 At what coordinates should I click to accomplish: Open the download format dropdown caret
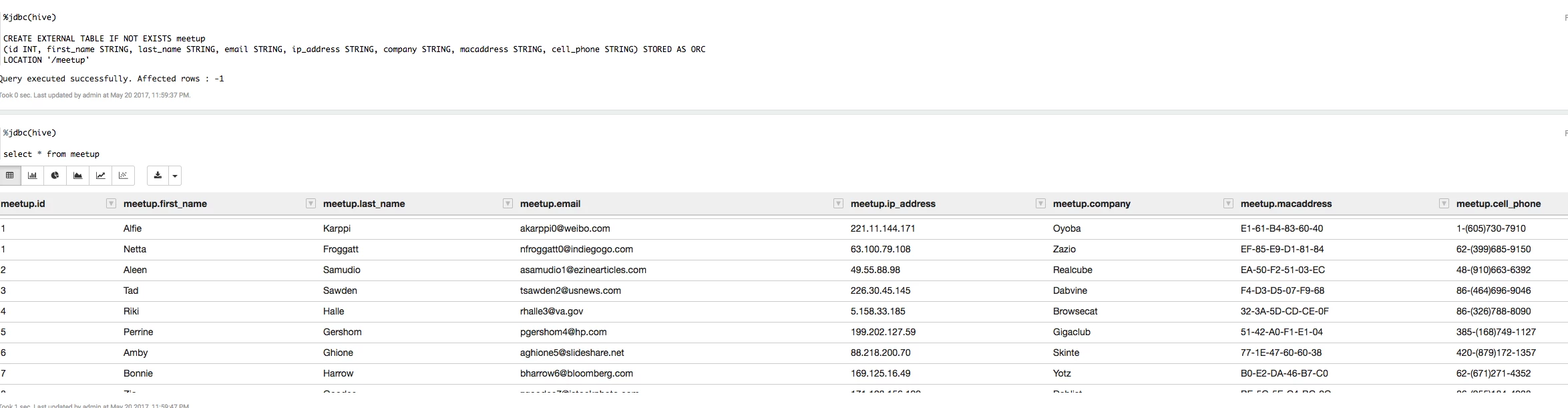coord(175,176)
